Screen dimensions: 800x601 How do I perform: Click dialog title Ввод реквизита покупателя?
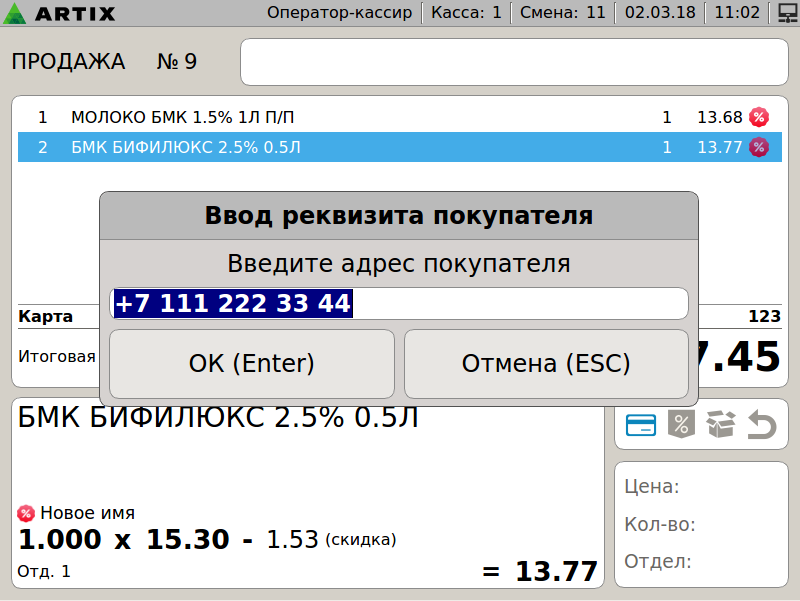coord(399,216)
